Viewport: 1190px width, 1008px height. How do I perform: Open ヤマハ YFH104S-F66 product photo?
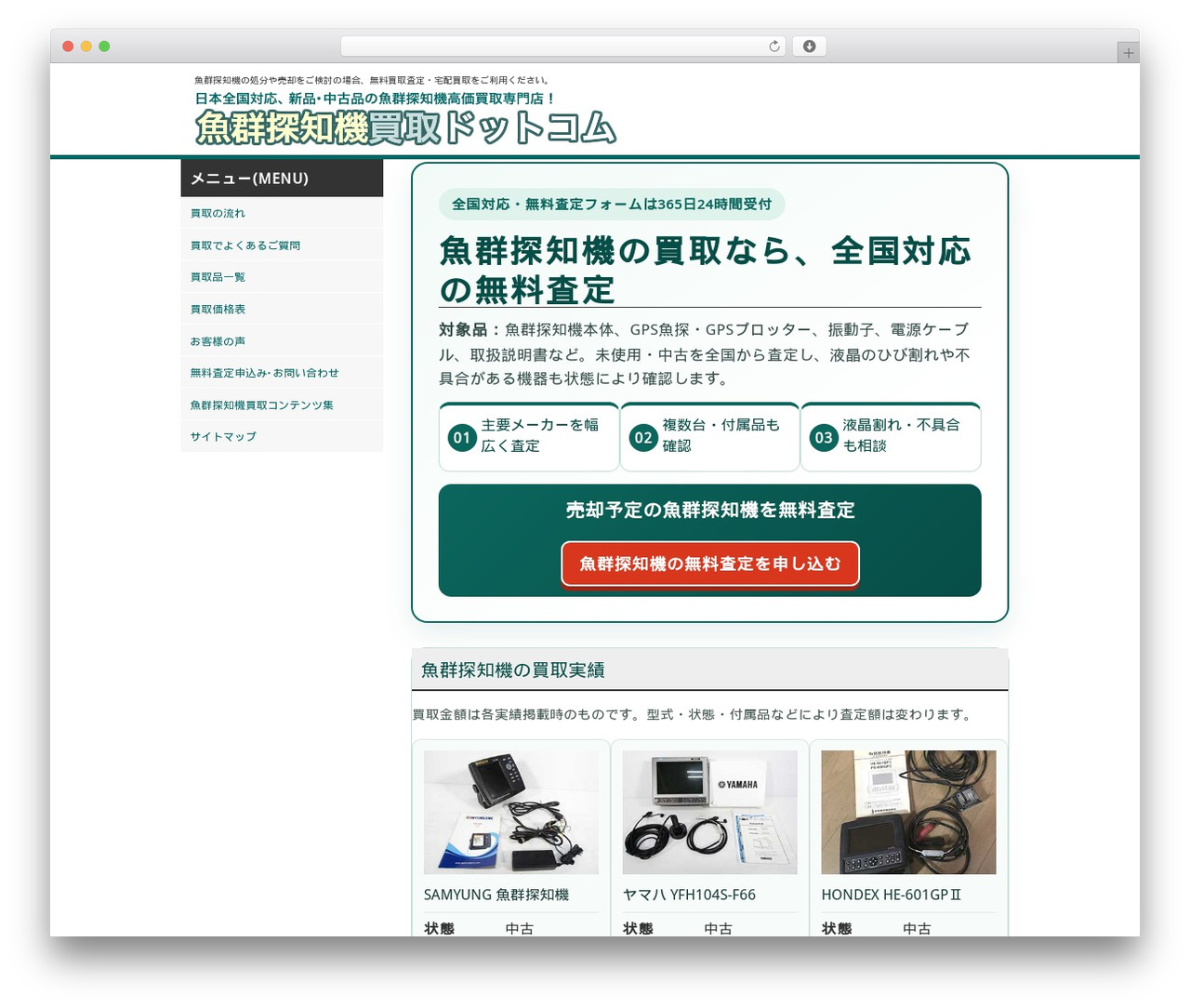[710, 812]
